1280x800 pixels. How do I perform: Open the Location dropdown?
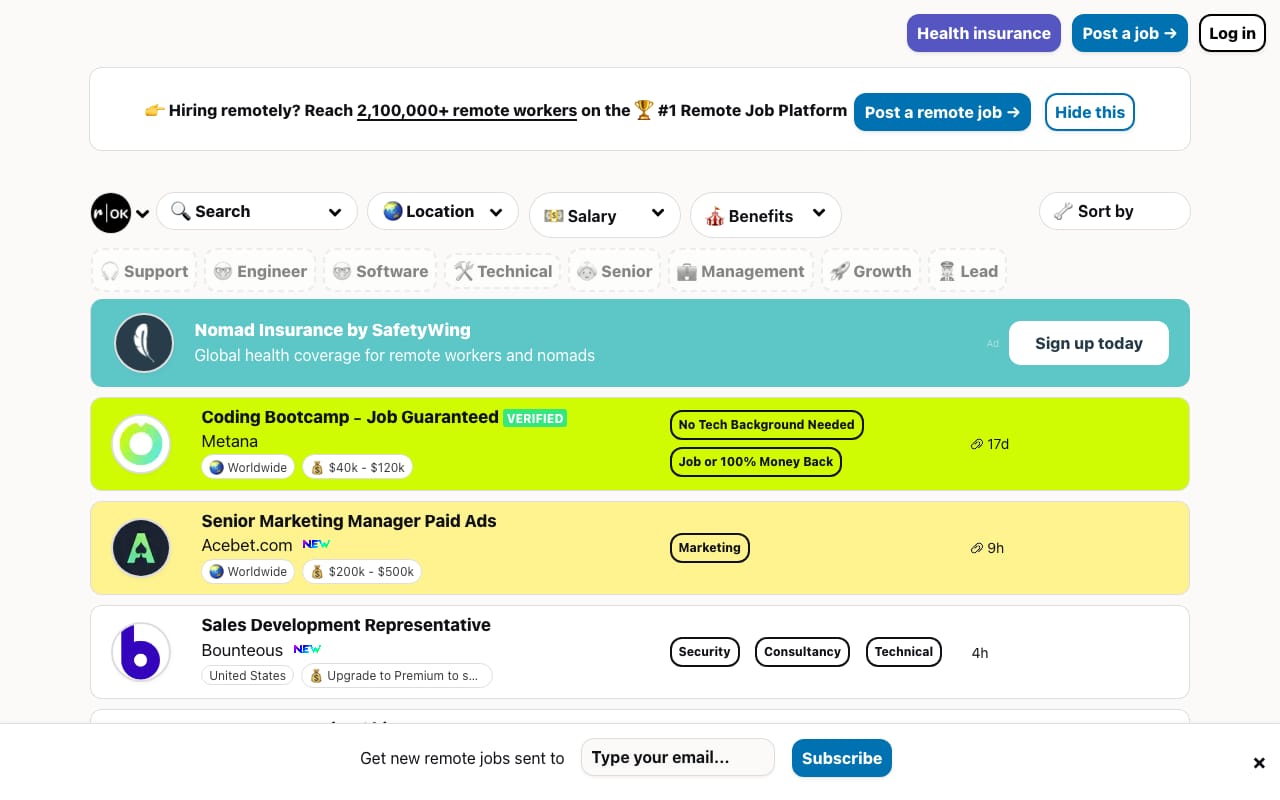[442, 211]
